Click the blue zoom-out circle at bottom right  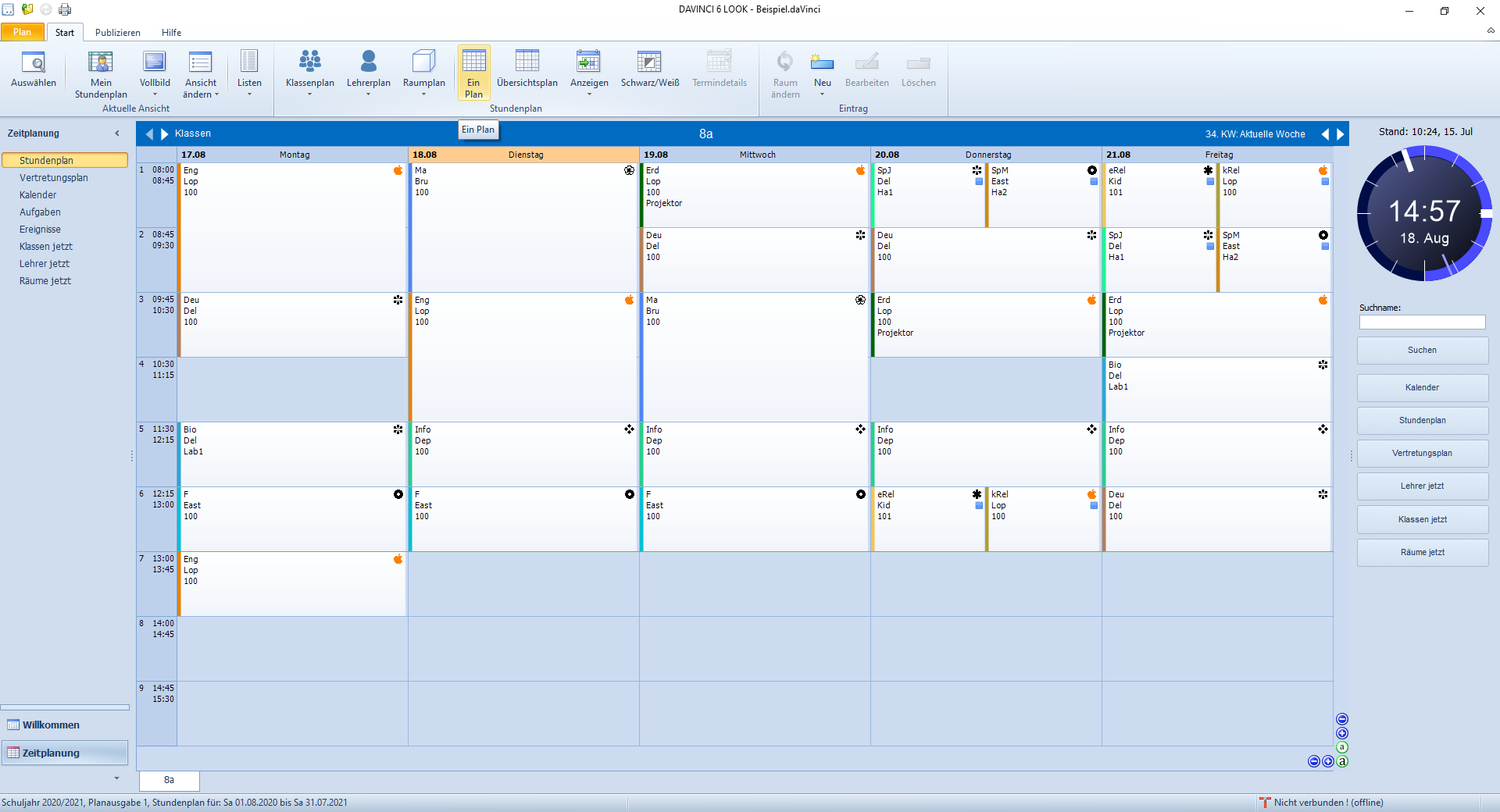1313,761
